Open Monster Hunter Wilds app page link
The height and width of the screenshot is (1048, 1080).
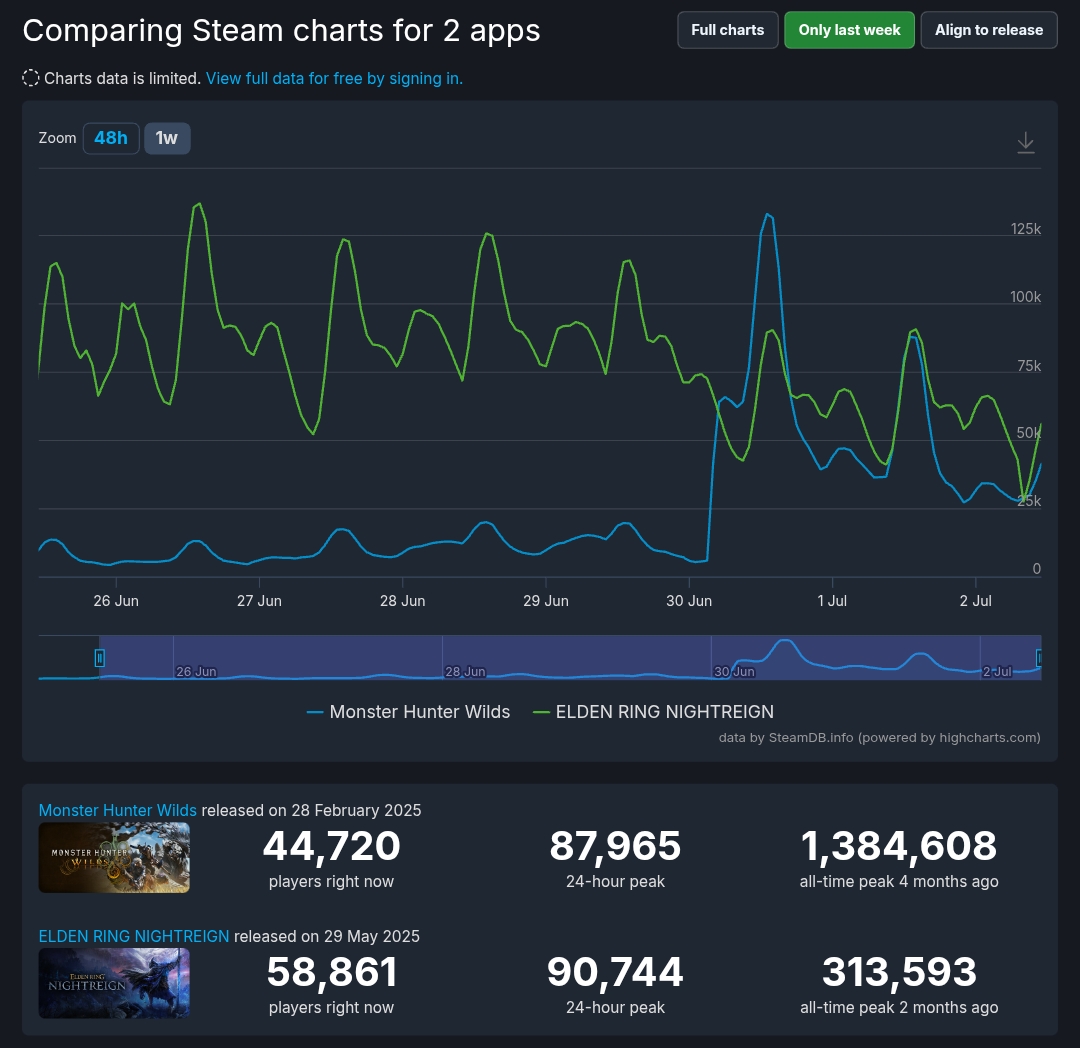coord(118,810)
